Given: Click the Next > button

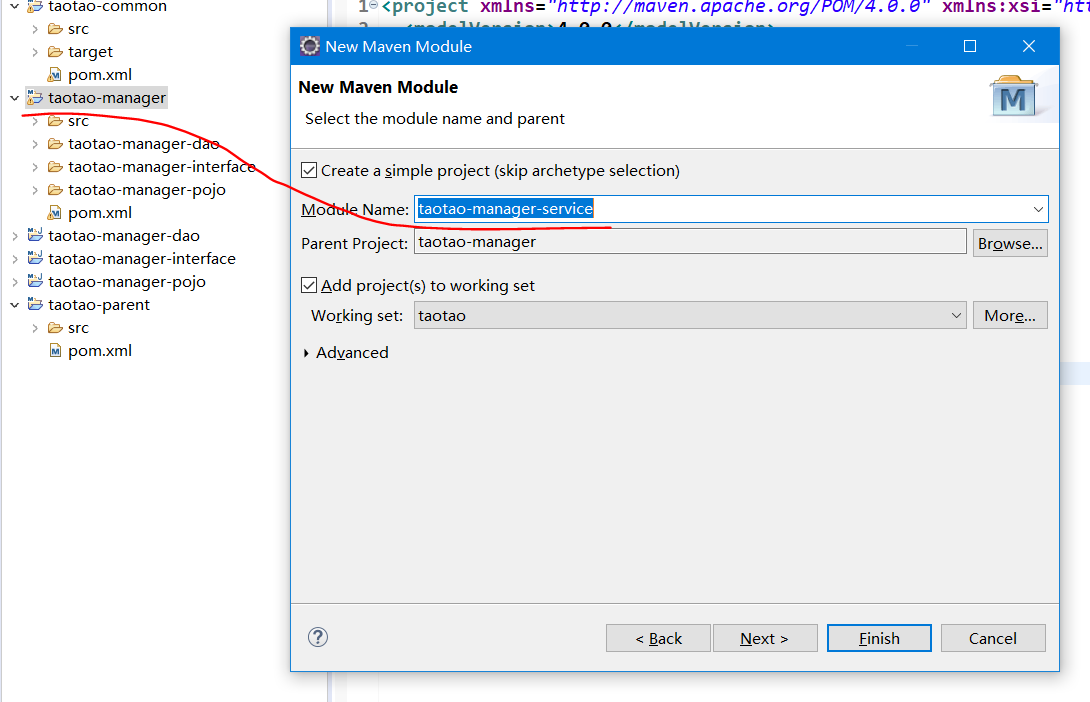Looking at the screenshot, I should pyautogui.click(x=765, y=638).
